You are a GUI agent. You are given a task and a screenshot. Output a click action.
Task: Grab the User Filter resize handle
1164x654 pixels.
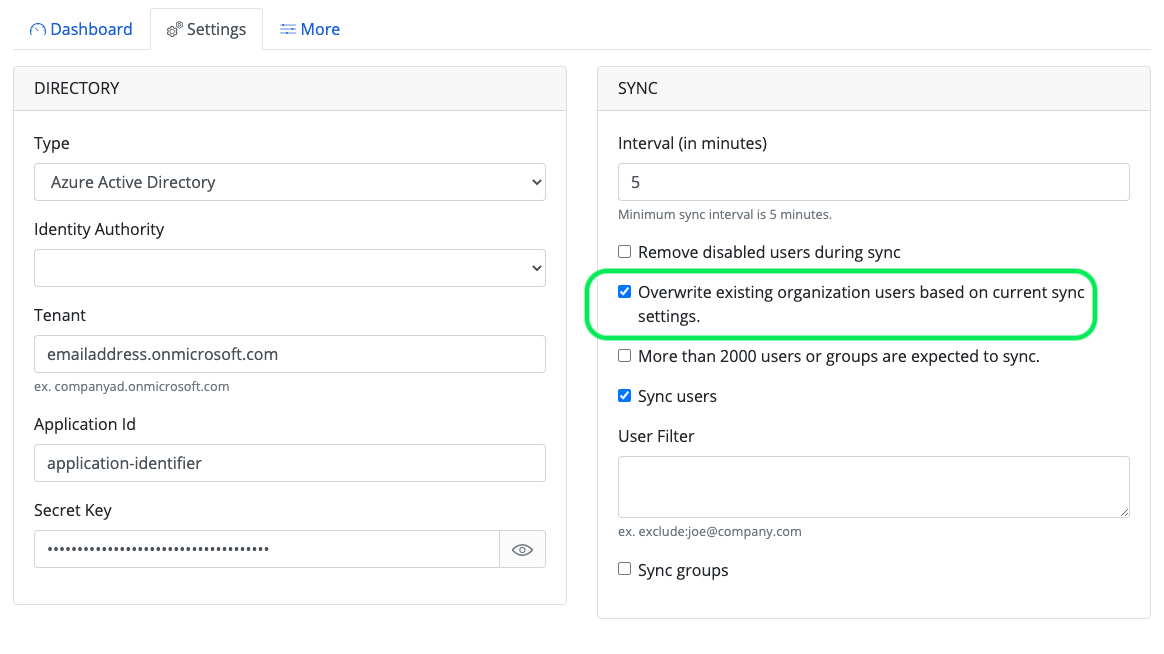(x=1124, y=511)
